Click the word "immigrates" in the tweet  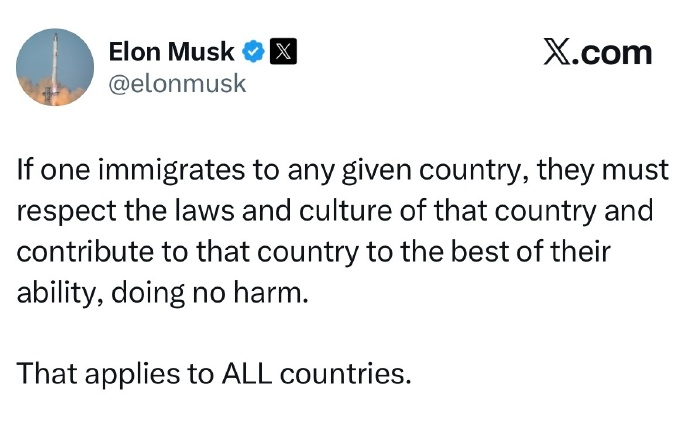[172, 170]
